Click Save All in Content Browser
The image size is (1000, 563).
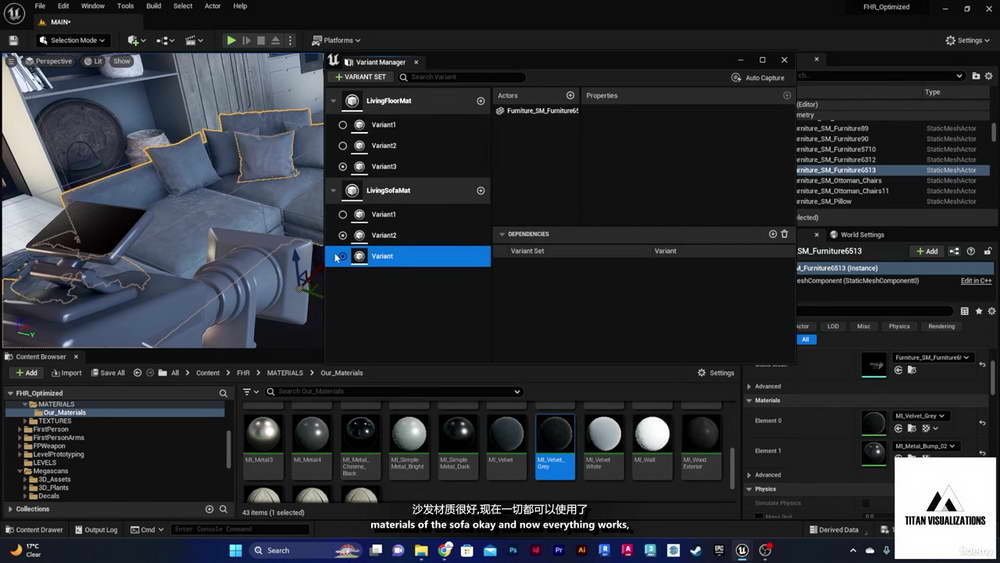[x=108, y=373]
